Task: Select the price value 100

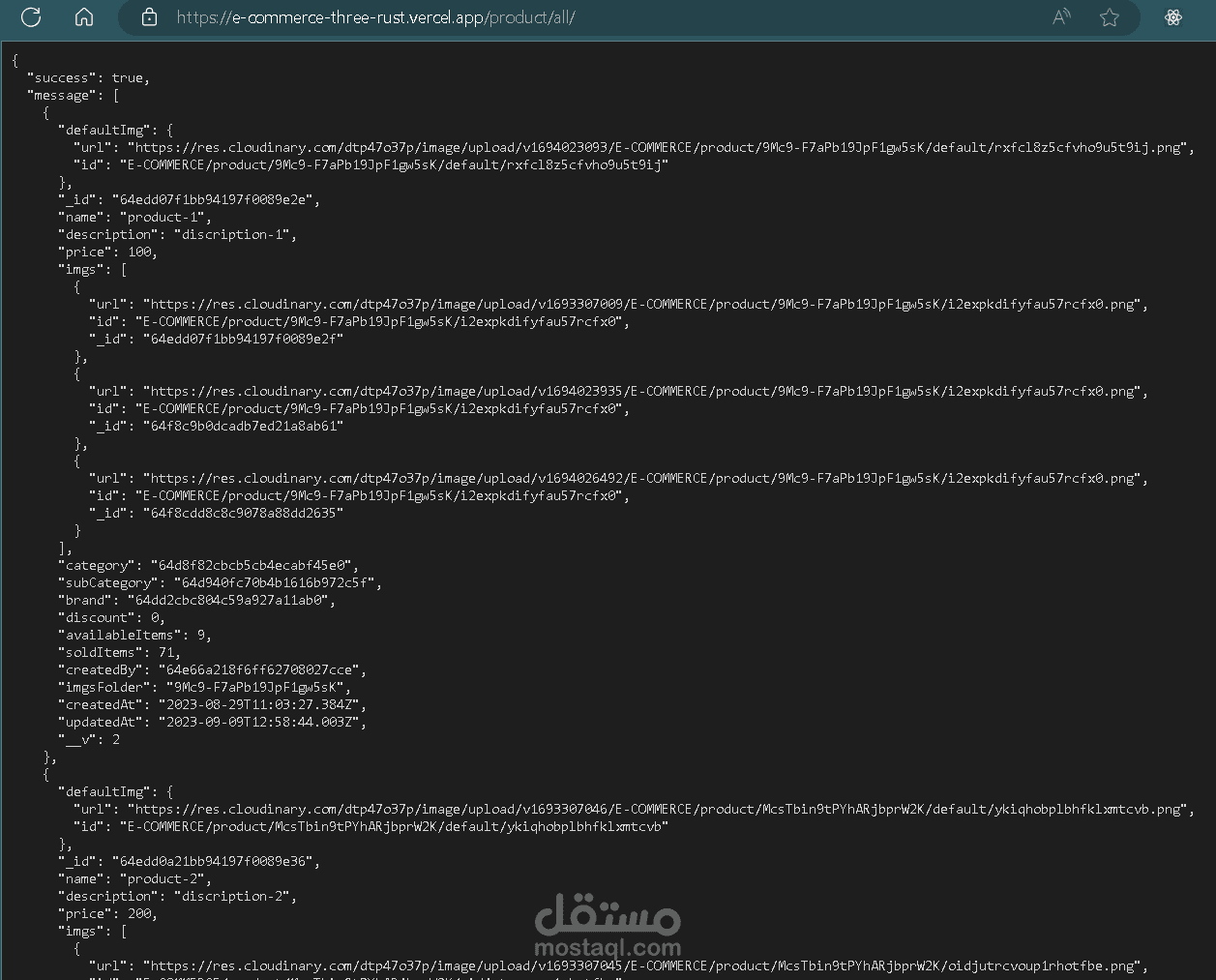Action: pos(140,252)
